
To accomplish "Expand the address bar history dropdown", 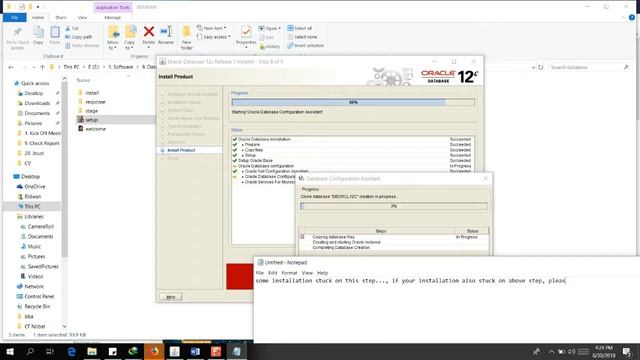I will tap(533, 67).
